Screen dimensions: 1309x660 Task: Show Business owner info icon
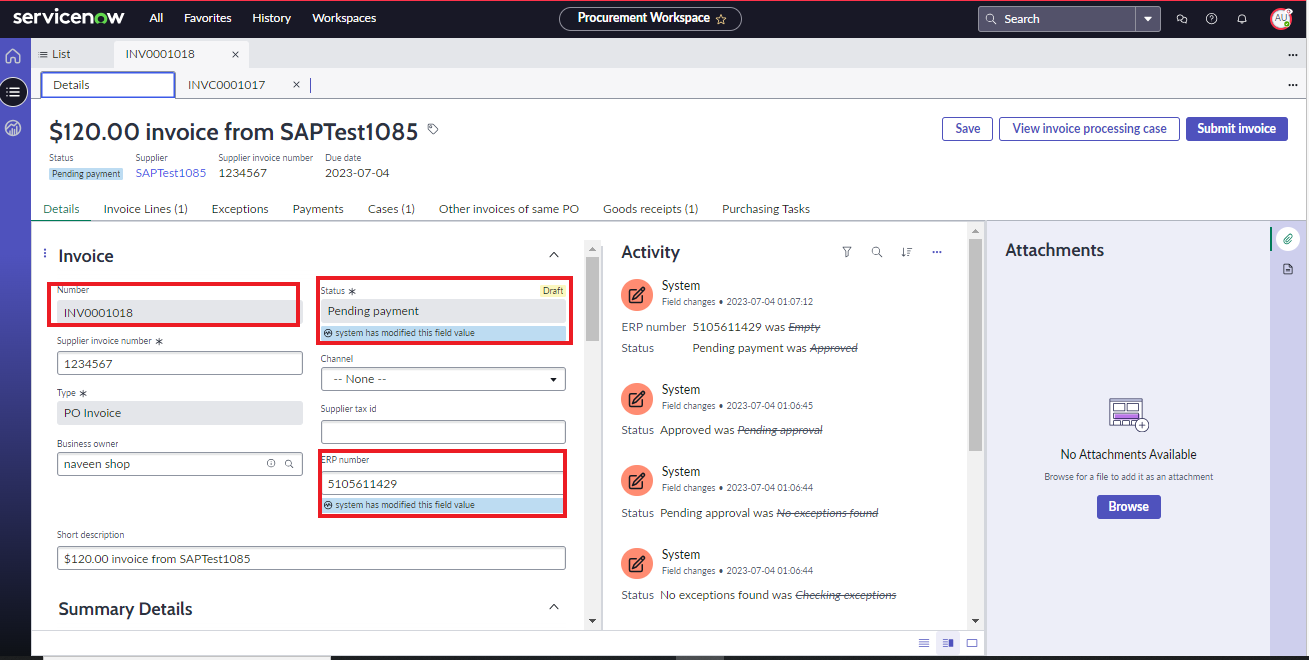271,464
